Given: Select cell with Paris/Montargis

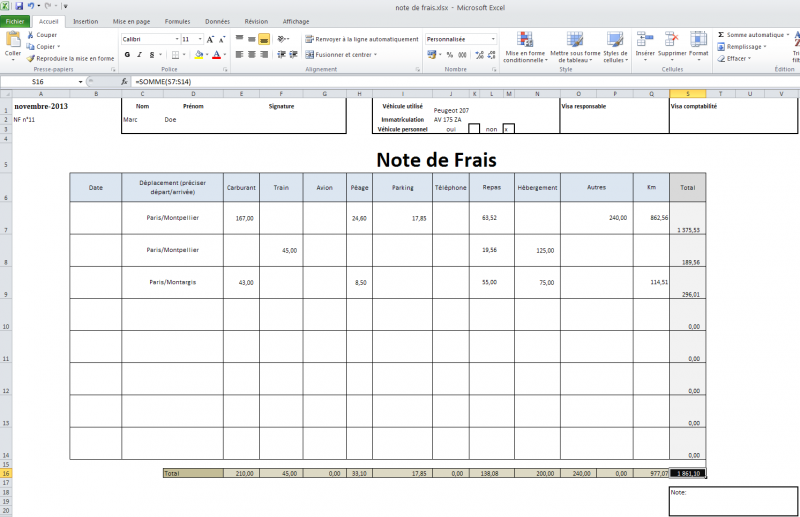Looking at the screenshot, I should click(172, 282).
